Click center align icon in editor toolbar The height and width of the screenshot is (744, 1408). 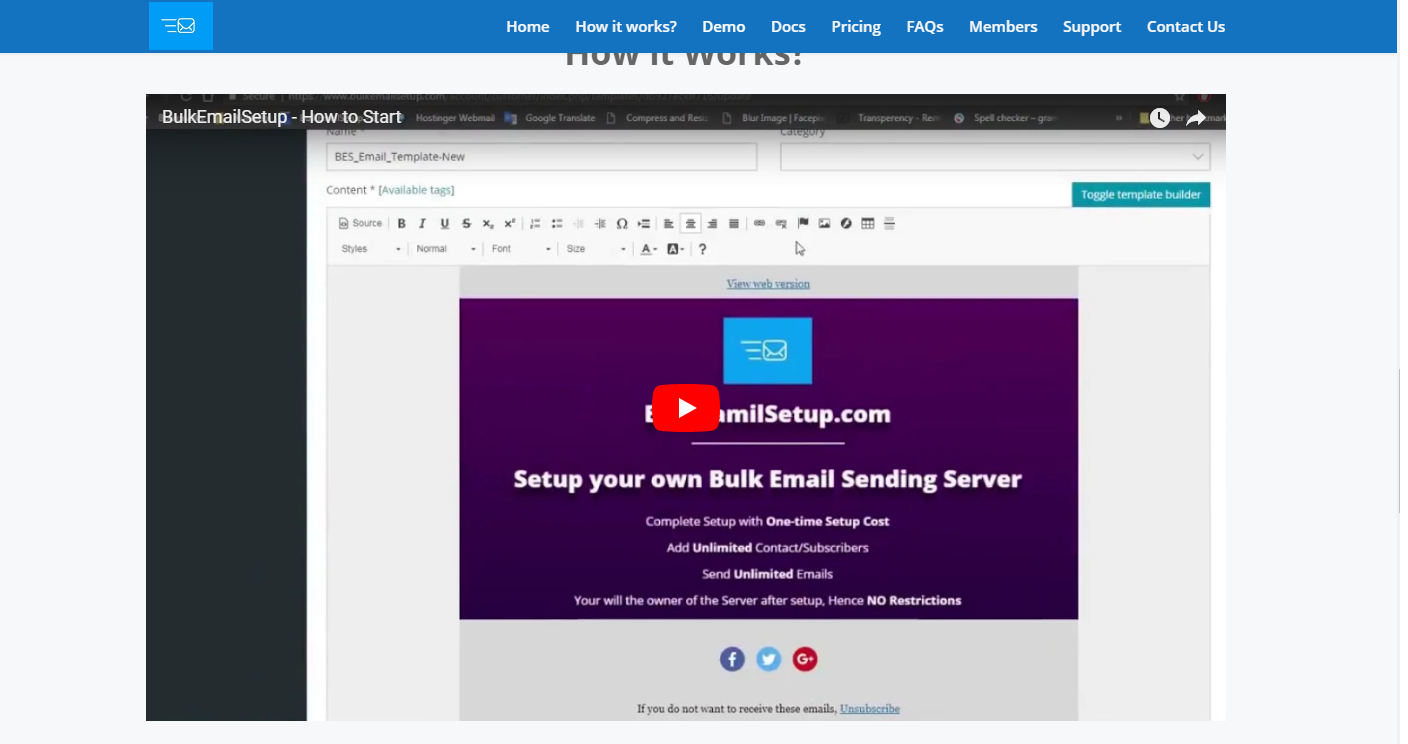(x=690, y=224)
